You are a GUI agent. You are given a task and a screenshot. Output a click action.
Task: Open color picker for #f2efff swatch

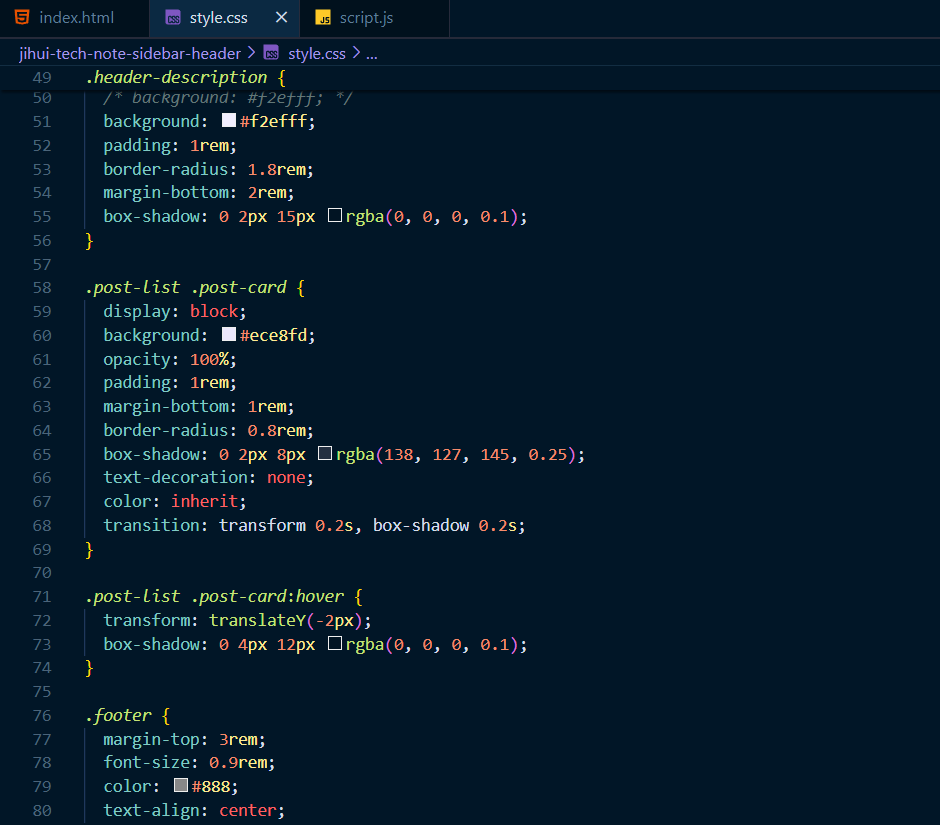[228, 120]
